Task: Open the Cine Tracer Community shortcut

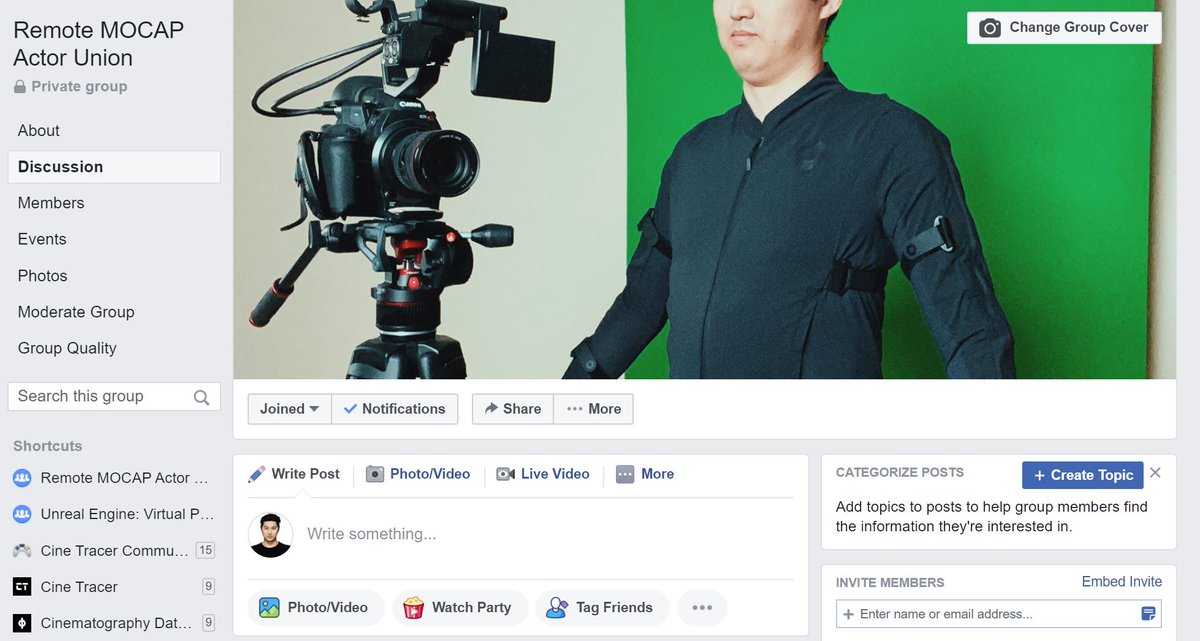Action: pos(23,550)
